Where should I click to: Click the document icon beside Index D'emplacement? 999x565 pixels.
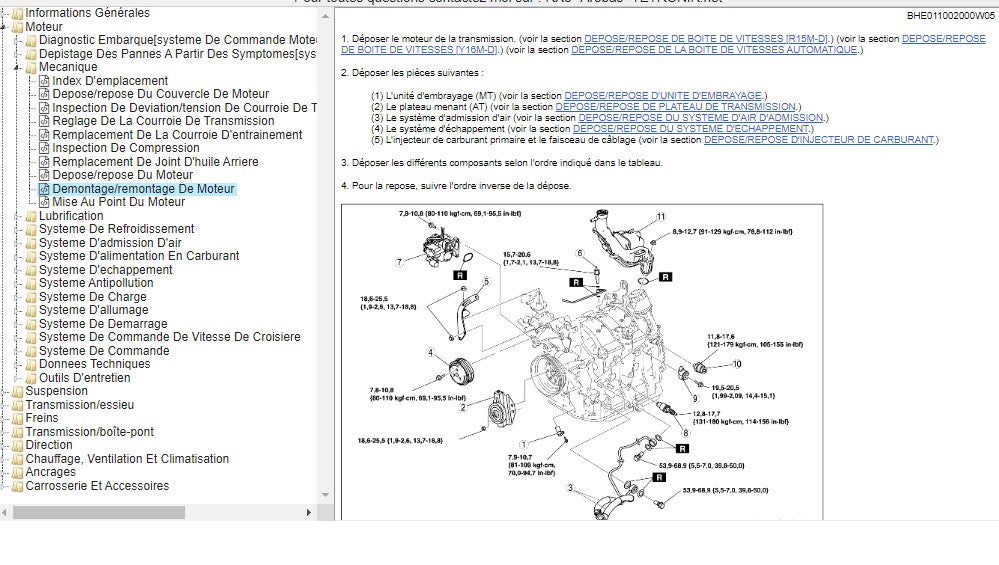(44, 81)
